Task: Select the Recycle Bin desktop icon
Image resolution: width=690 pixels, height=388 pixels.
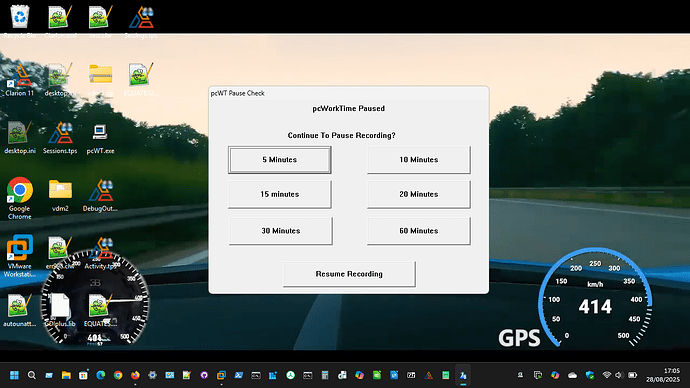Action: 19,22
